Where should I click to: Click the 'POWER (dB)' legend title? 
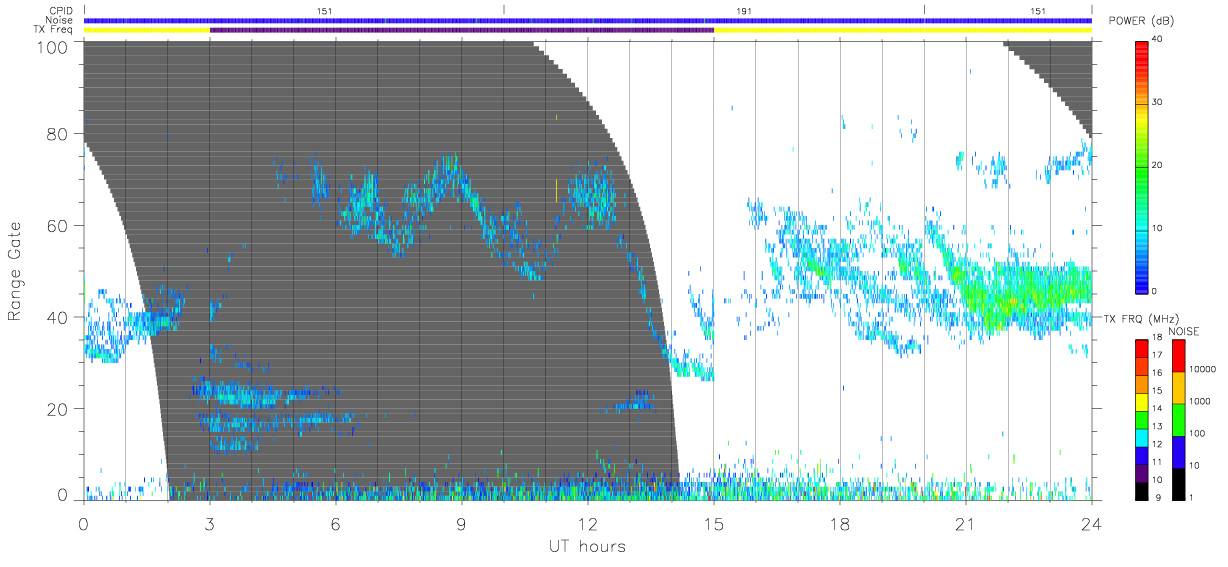[x=1140, y=21]
